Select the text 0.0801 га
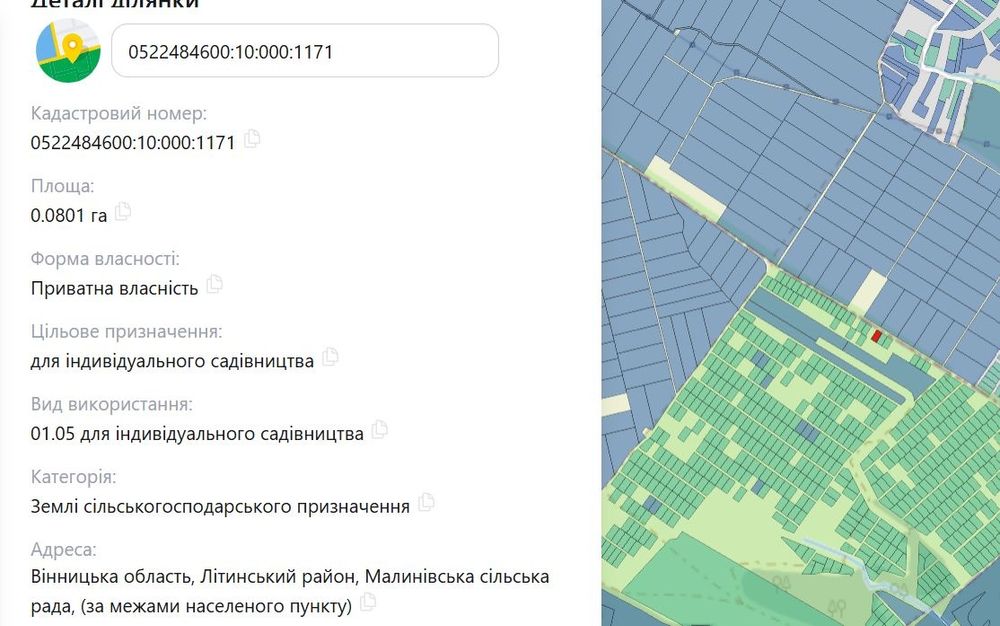This screenshot has width=1000, height=626. coord(69,215)
